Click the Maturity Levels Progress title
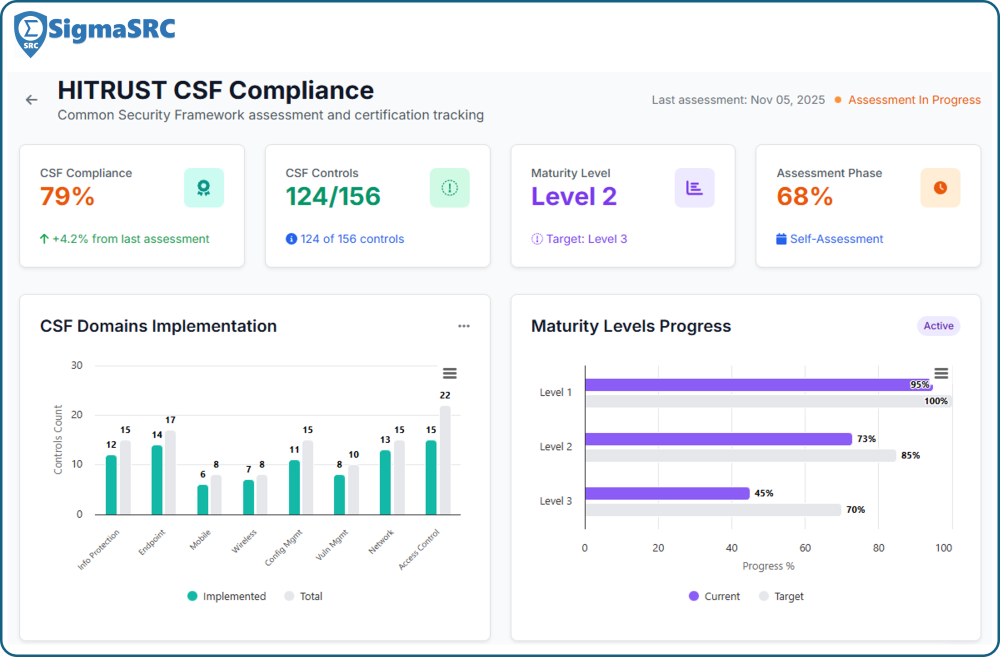 point(631,326)
